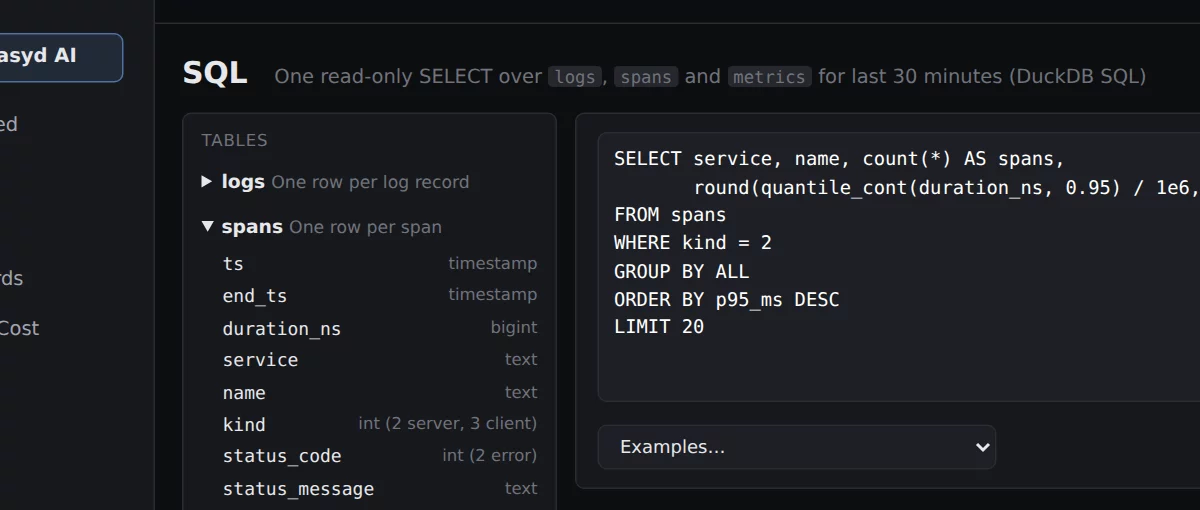
Task: Click the logs code chip in description
Action: click(575, 77)
